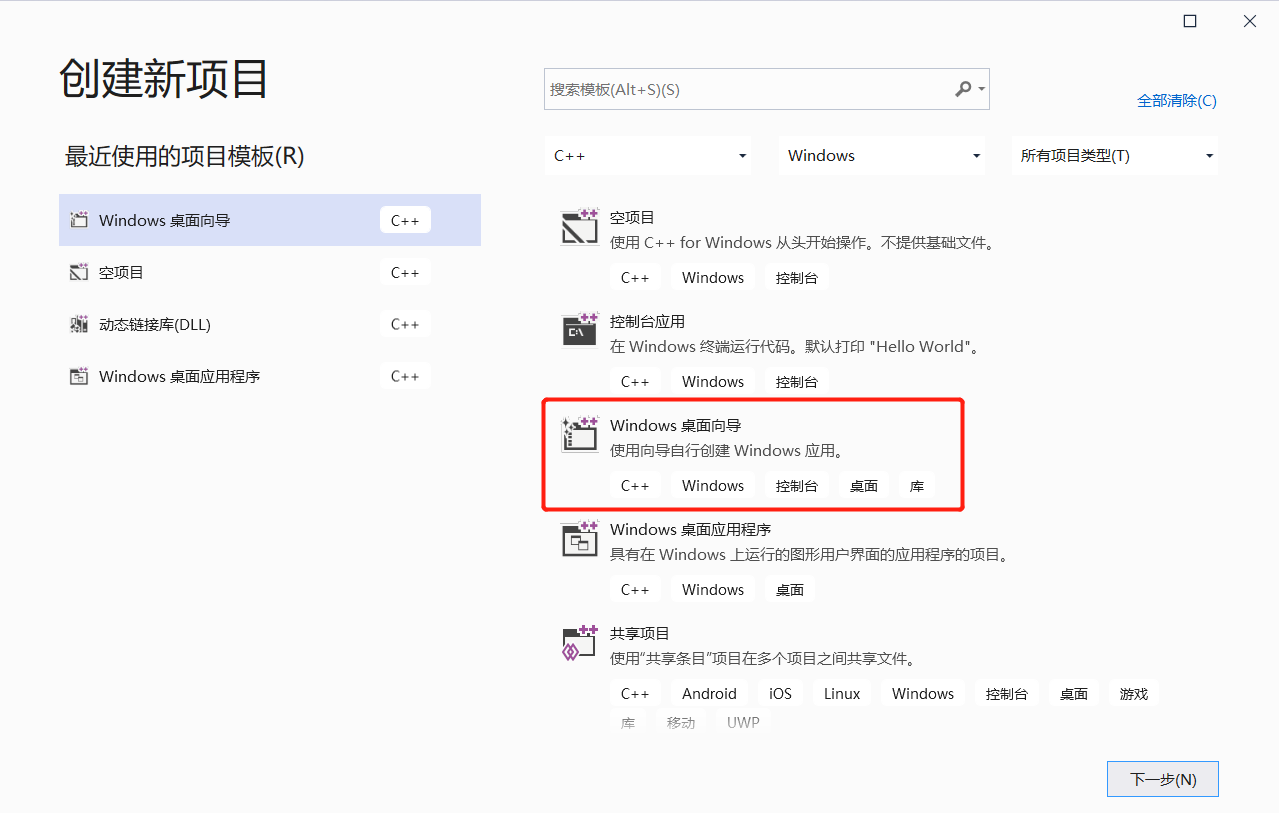Image resolution: width=1279 pixels, height=813 pixels.
Task: Open the Windows platform filter dropdown
Action: pyautogui.click(x=882, y=156)
